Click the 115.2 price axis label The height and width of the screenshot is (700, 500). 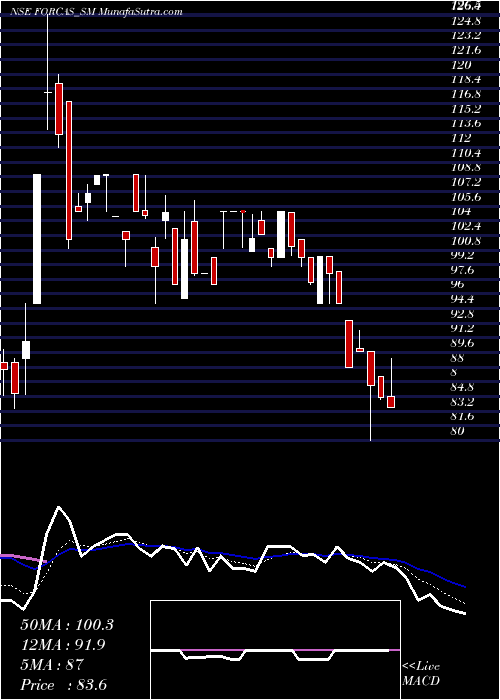[467, 109]
